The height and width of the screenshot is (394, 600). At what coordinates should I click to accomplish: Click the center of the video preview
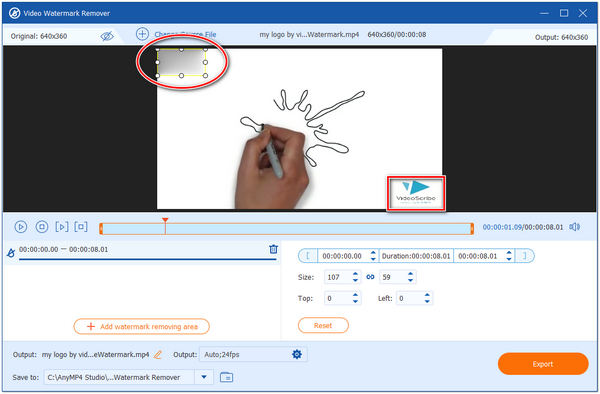(x=299, y=129)
